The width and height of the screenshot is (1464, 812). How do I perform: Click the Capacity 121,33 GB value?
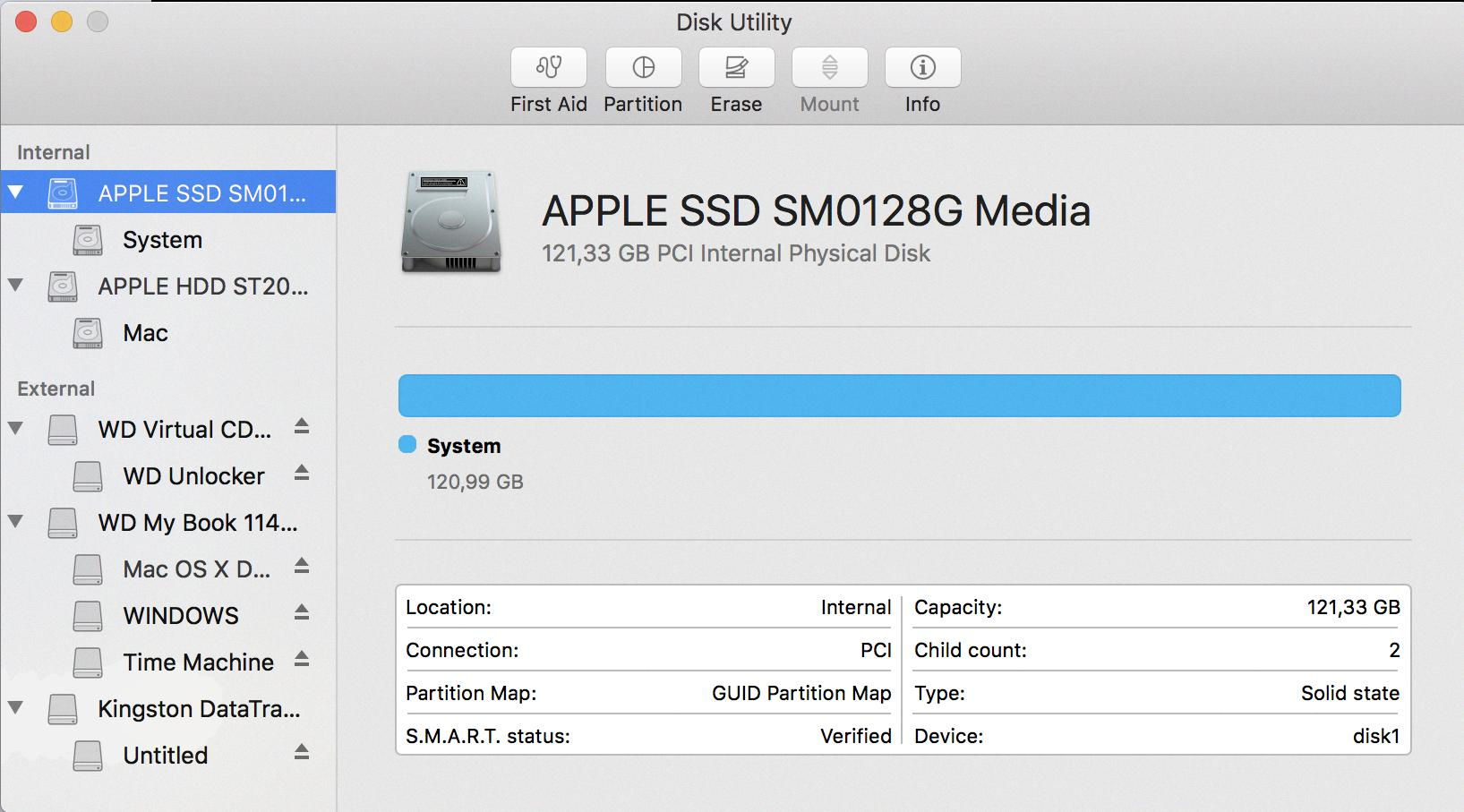coord(1353,607)
